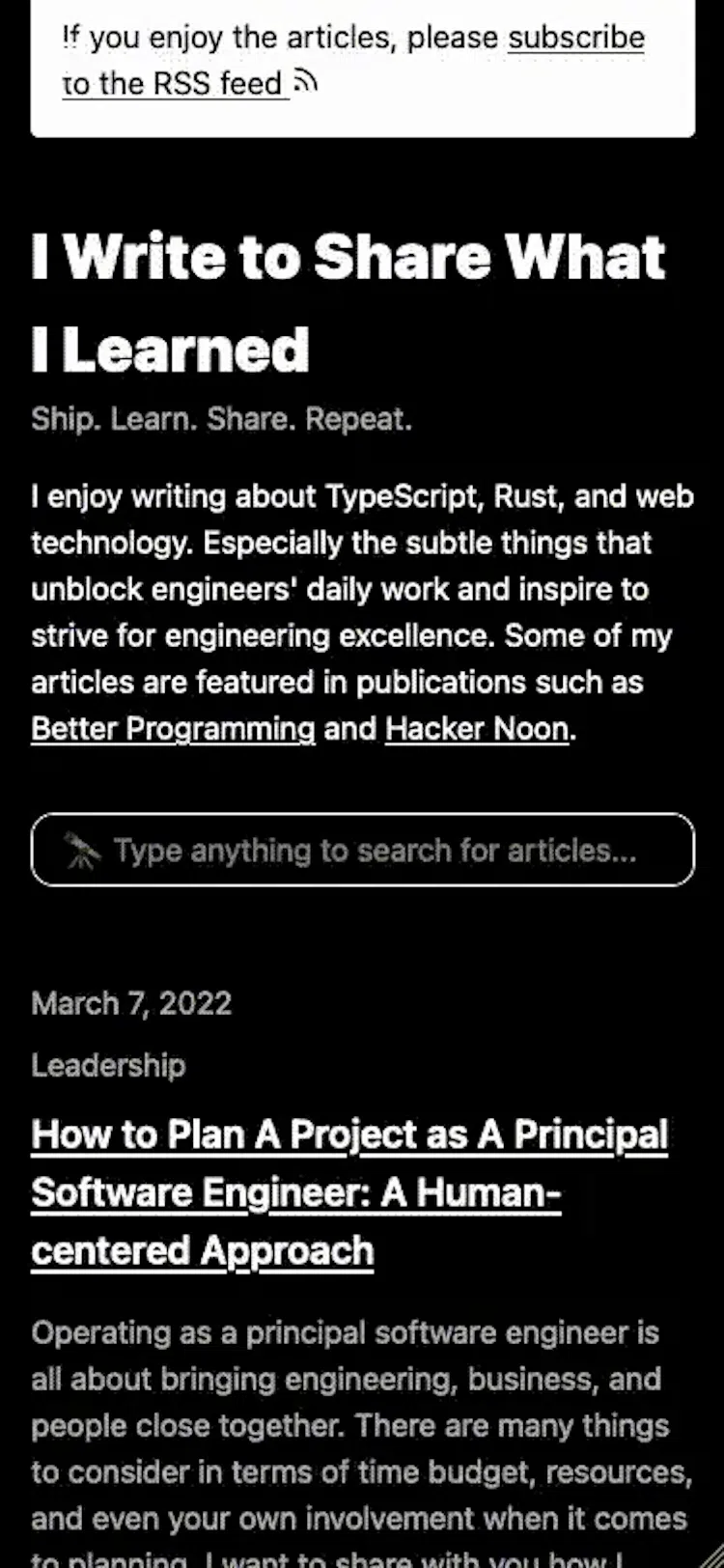
Task: Click the March 7, 2022 post date
Action: coord(131,1003)
